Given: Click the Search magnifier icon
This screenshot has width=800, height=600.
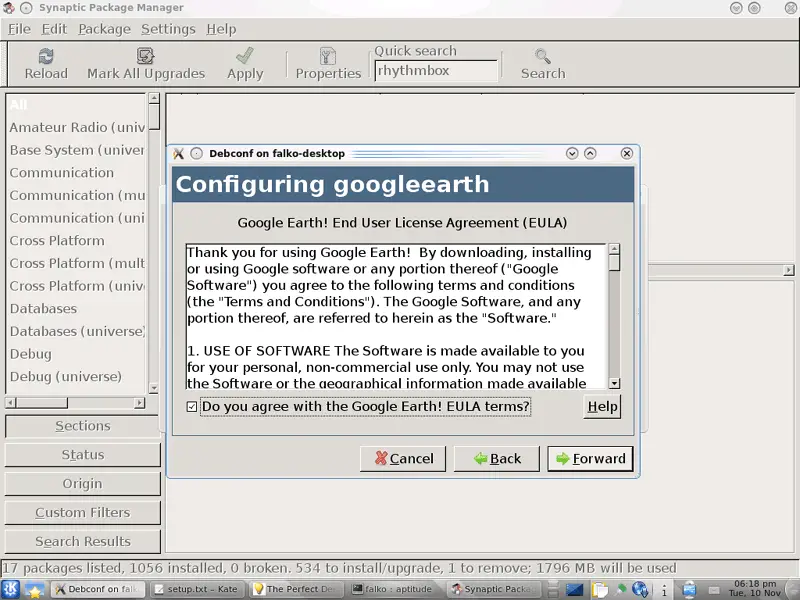Looking at the screenshot, I should [542, 56].
